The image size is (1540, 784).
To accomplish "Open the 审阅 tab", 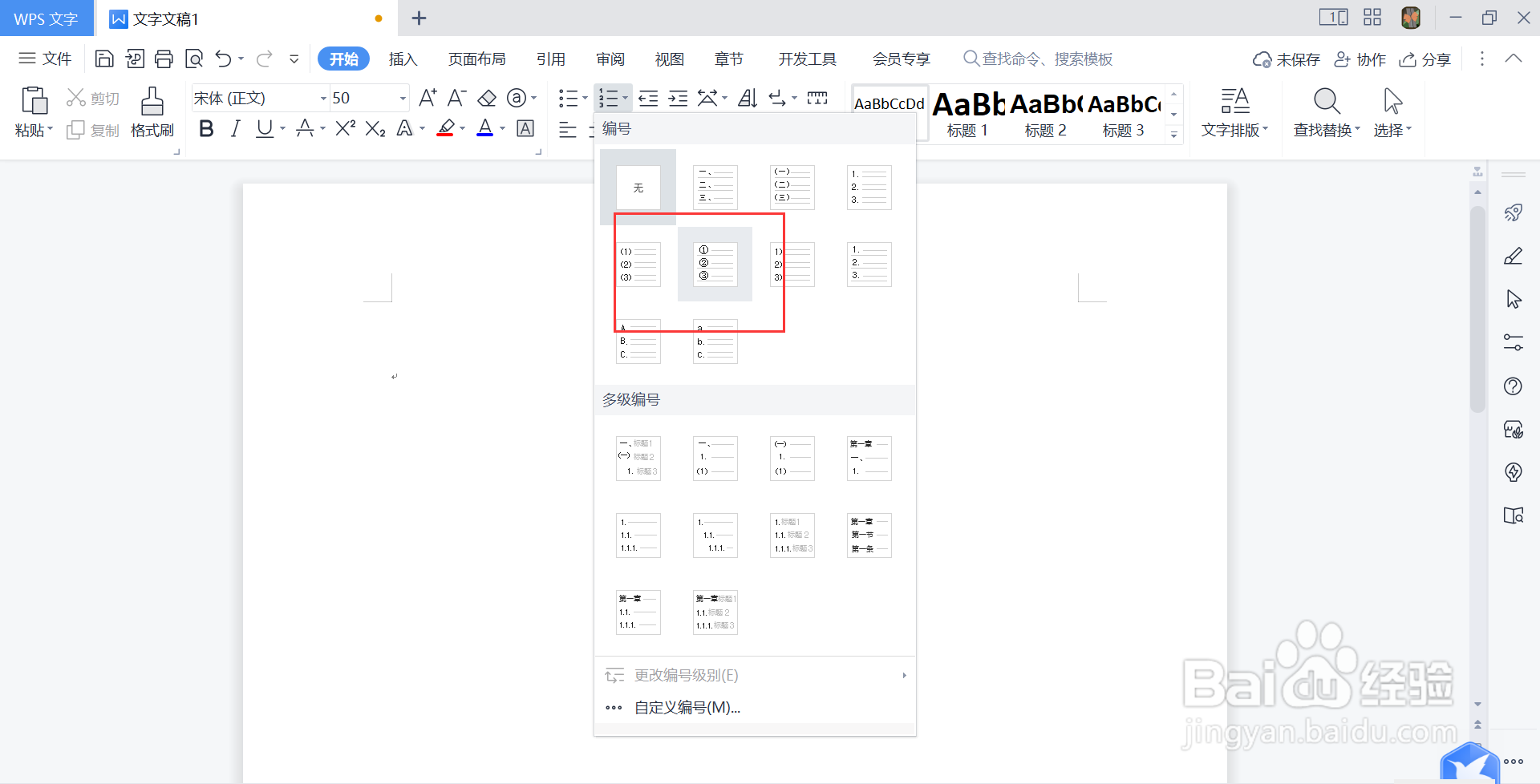I will click(610, 59).
